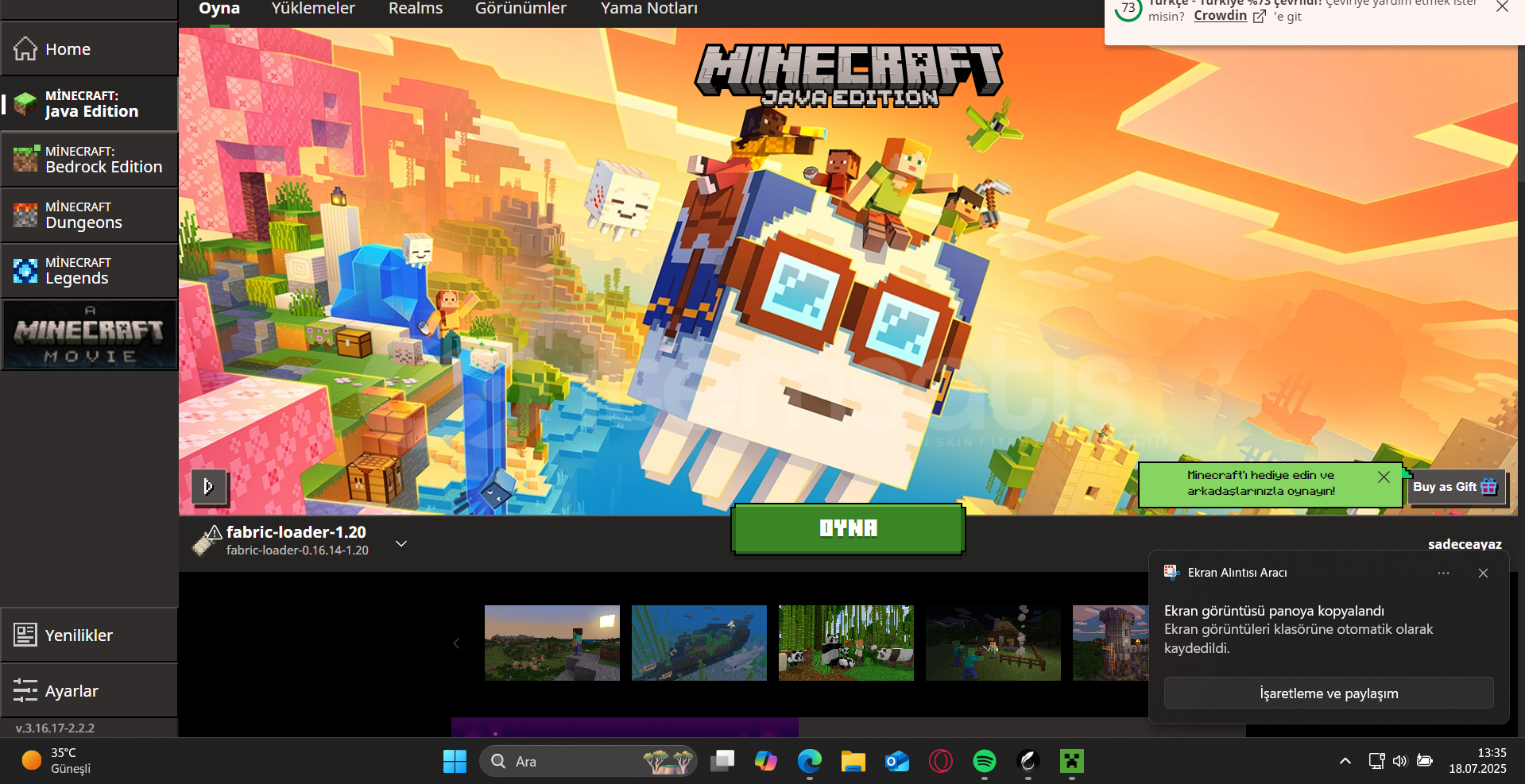Show hidden system tray icons
Image resolution: width=1525 pixels, height=784 pixels.
pyautogui.click(x=1345, y=761)
